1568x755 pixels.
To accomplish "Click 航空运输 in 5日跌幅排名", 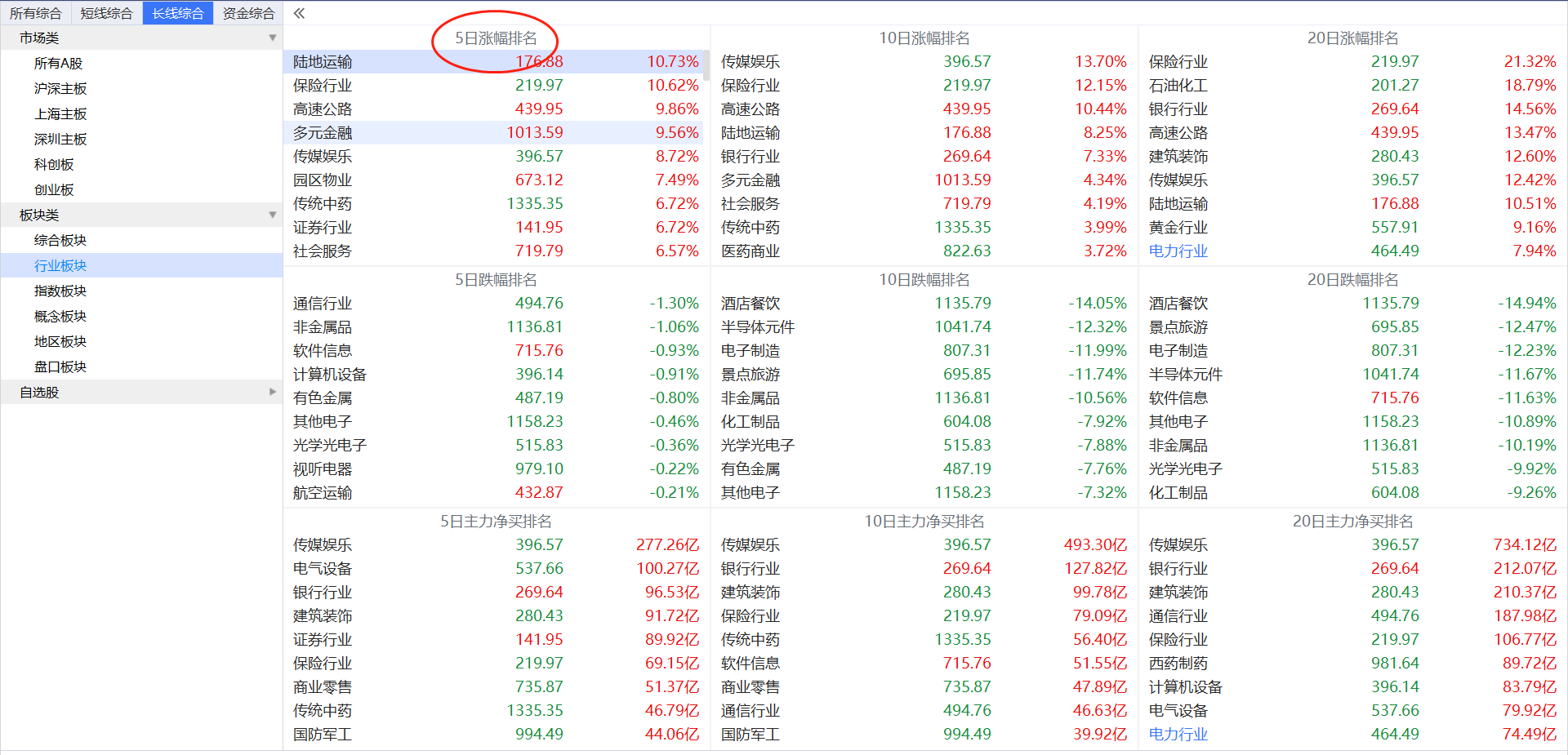I will coord(323,492).
